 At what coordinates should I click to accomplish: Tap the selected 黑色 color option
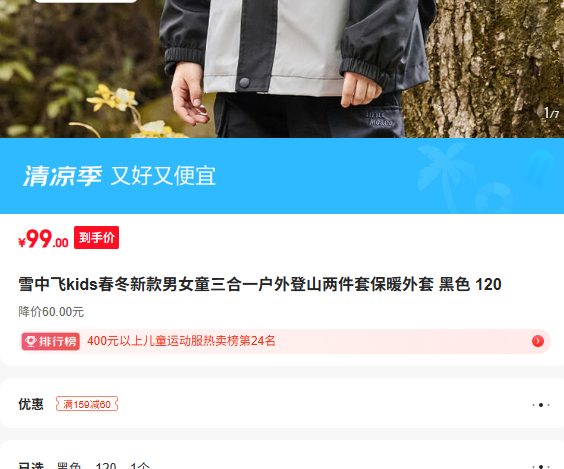(x=69, y=465)
